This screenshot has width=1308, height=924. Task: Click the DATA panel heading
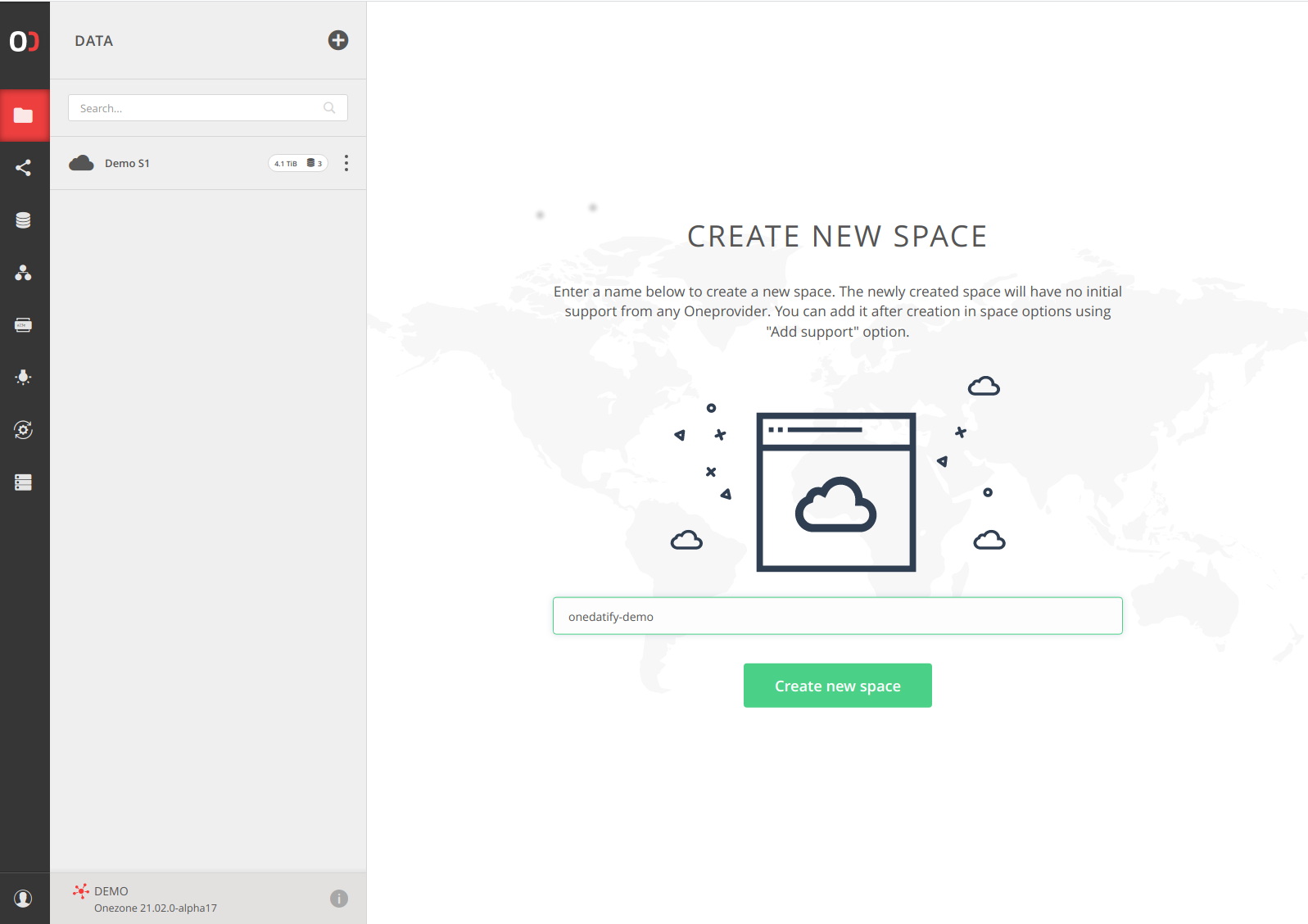point(94,41)
